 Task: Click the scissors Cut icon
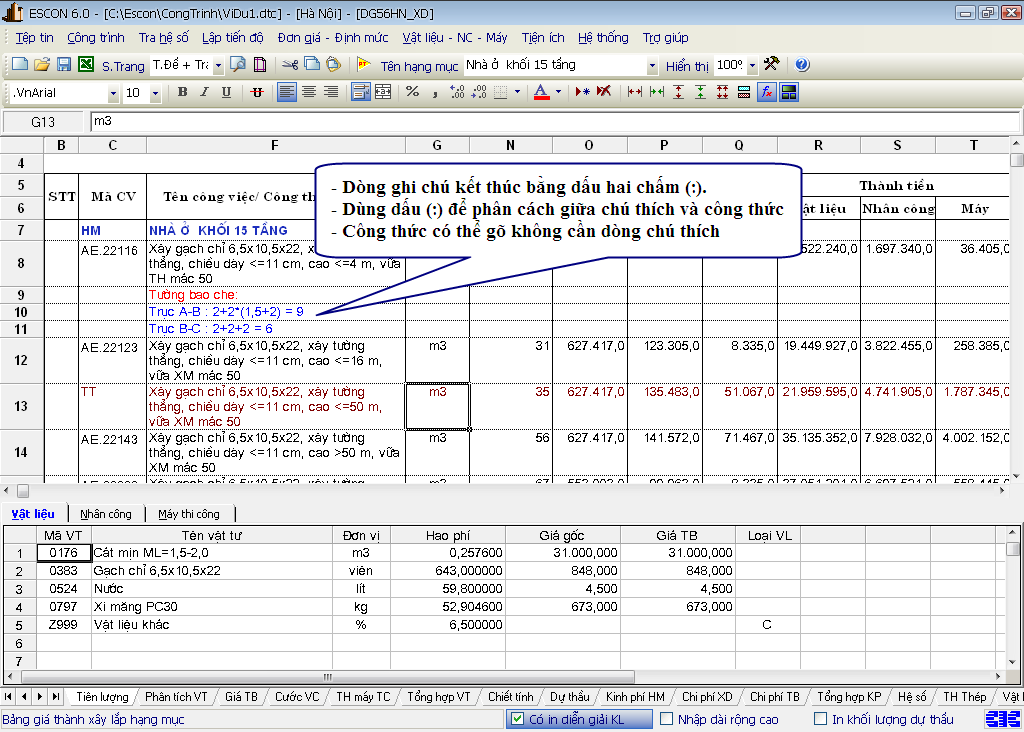pos(289,65)
